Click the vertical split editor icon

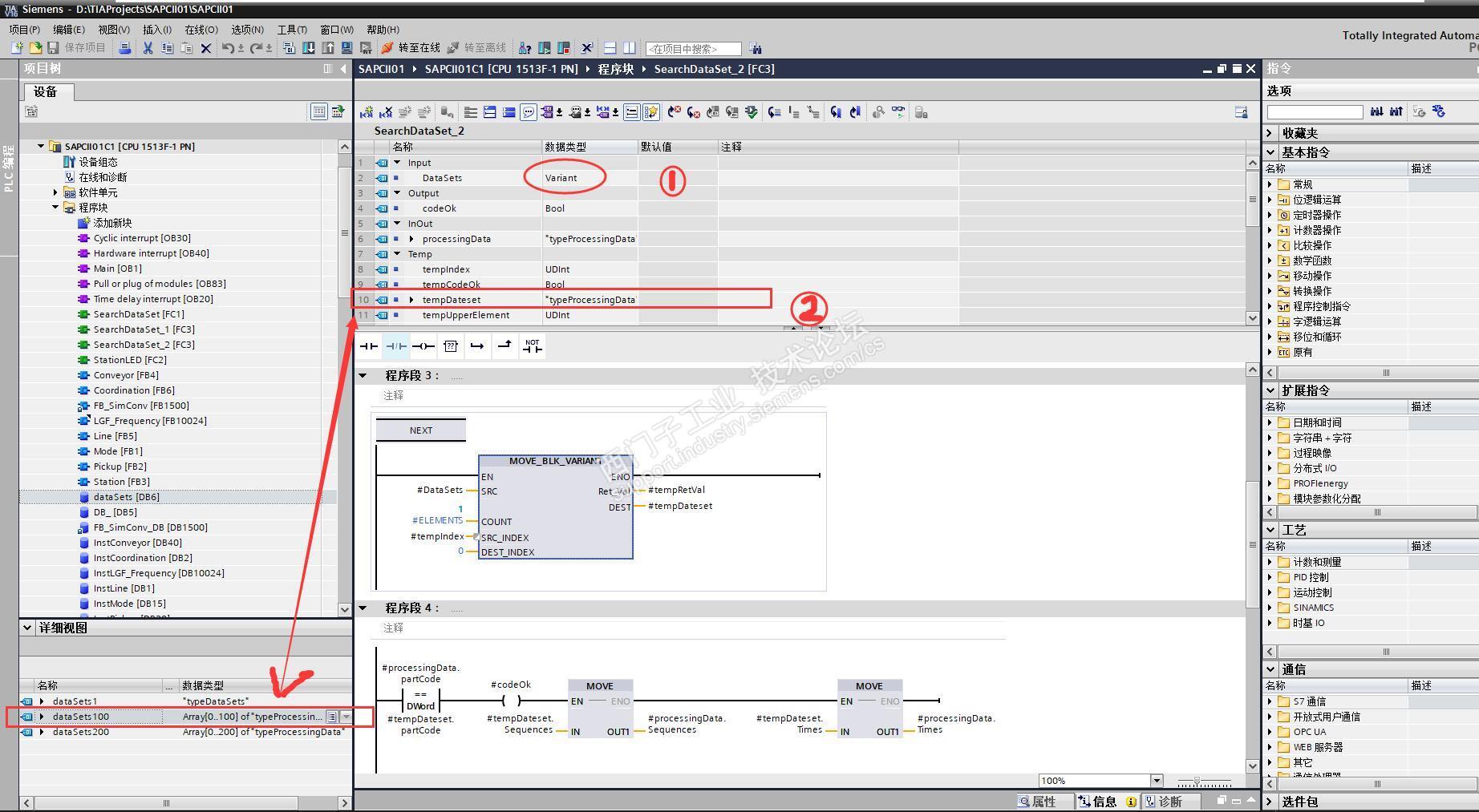tap(630, 48)
